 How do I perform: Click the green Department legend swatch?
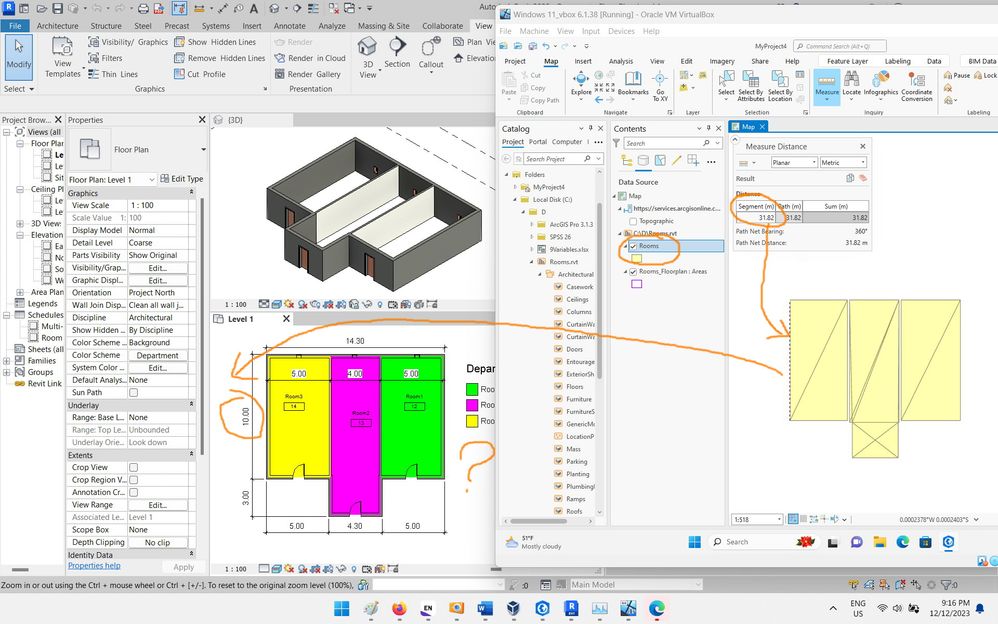click(472, 389)
